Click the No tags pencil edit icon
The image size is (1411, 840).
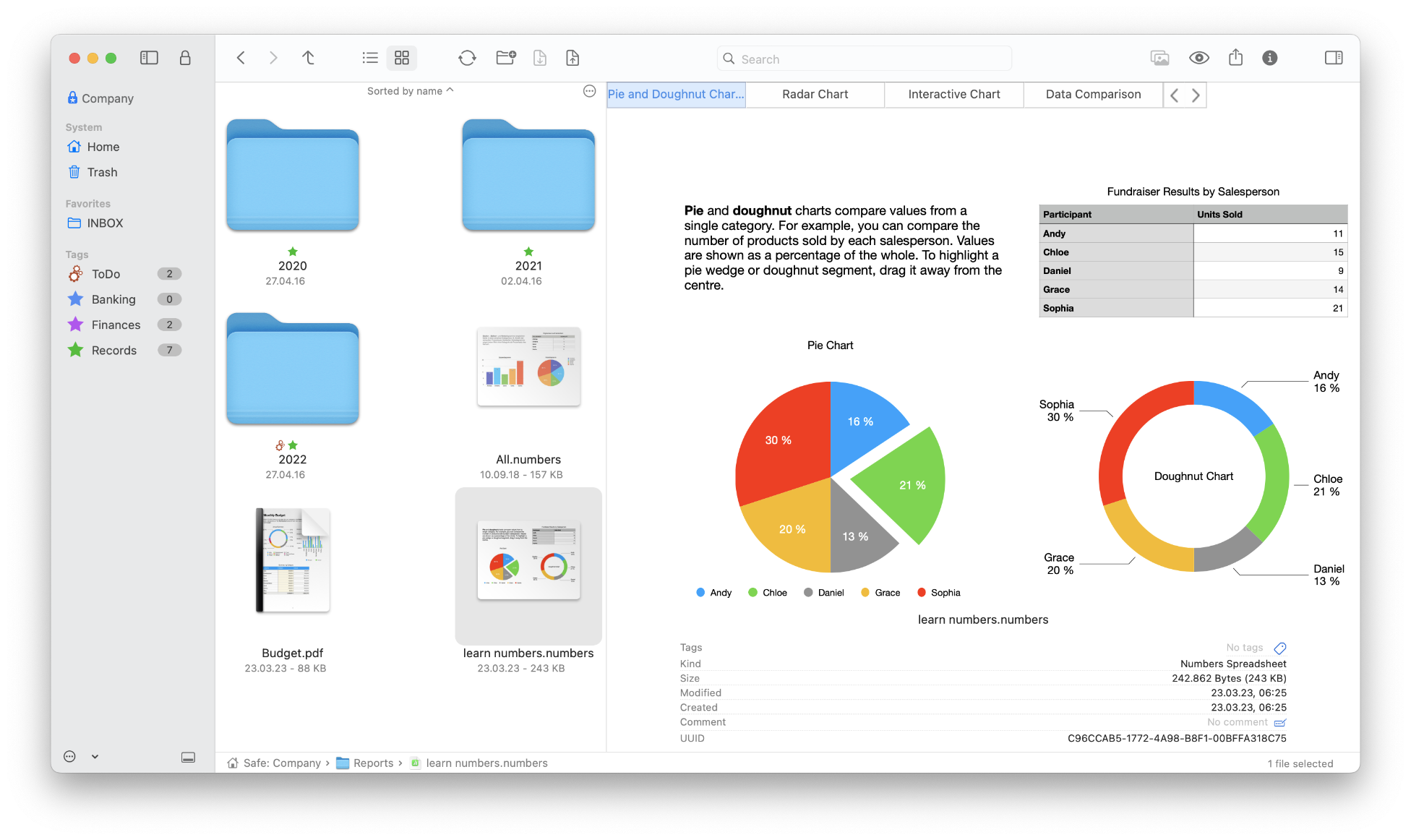point(1282,648)
